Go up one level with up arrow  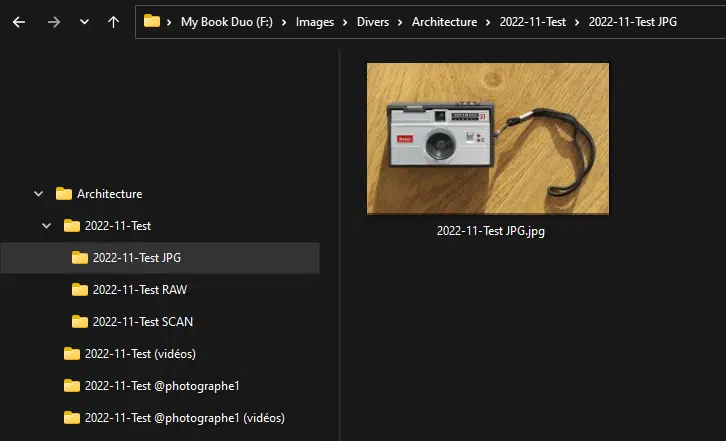[x=113, y=22]
